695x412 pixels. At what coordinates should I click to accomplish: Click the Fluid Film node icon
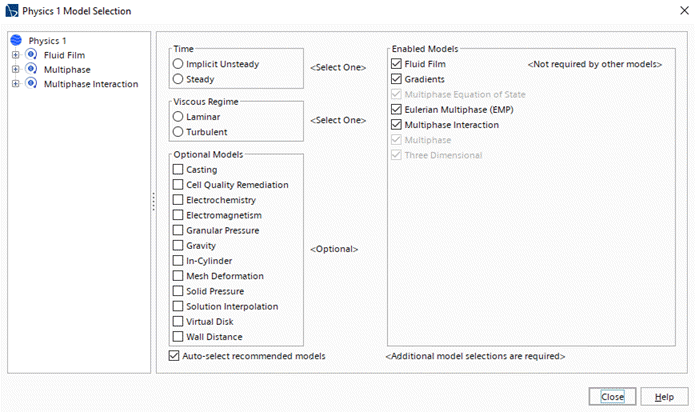coord(32,55)
